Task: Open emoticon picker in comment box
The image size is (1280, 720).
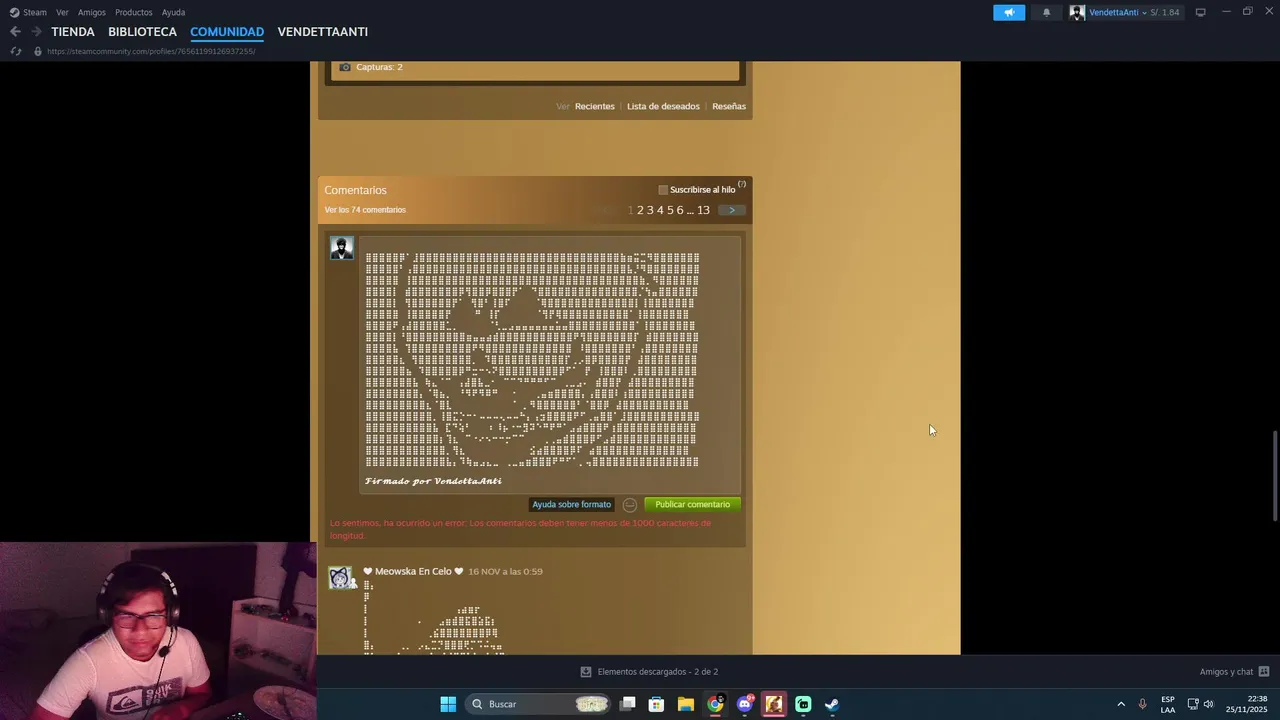Action: (630, 505)
